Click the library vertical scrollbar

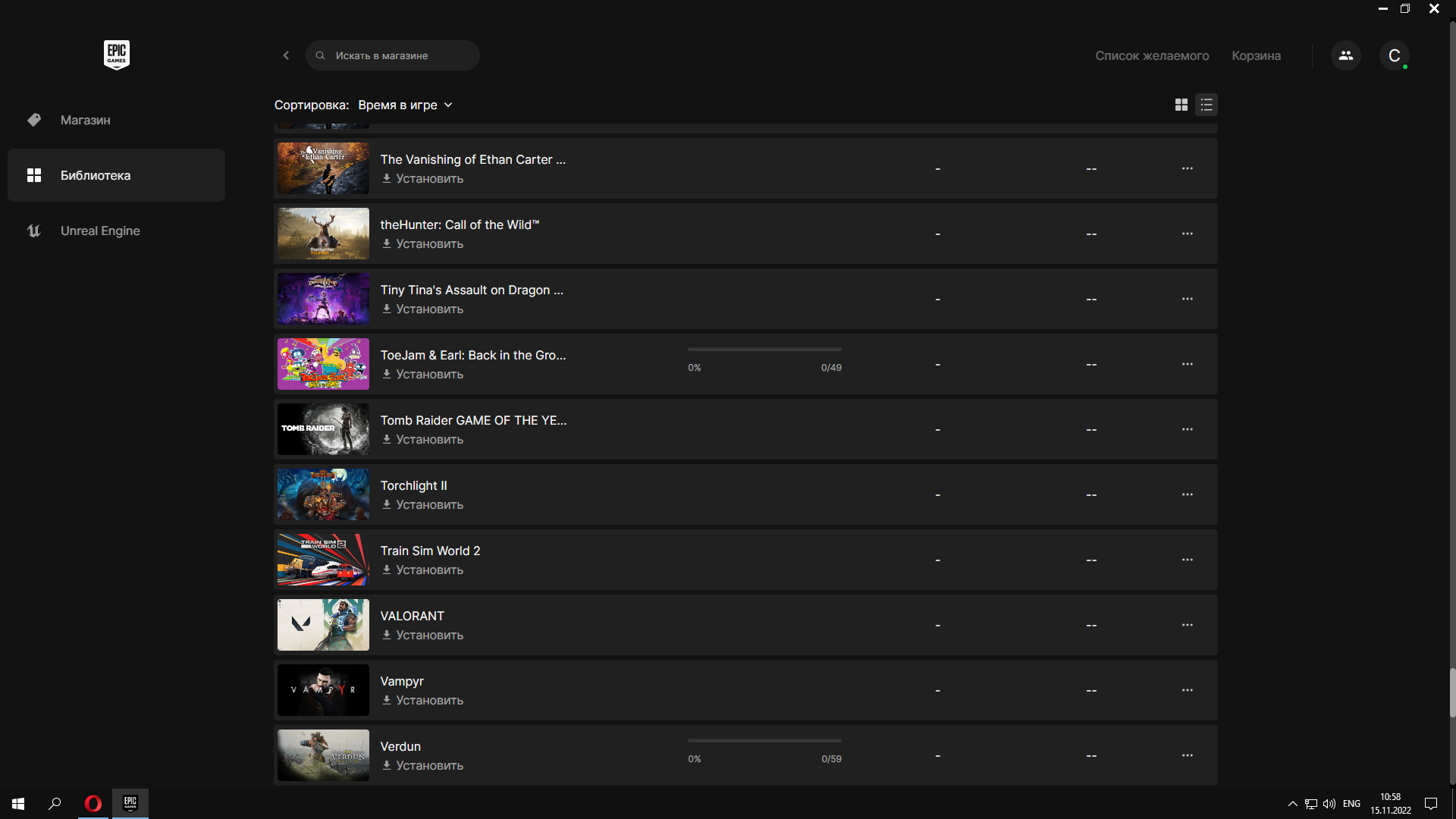[1452, 692]
